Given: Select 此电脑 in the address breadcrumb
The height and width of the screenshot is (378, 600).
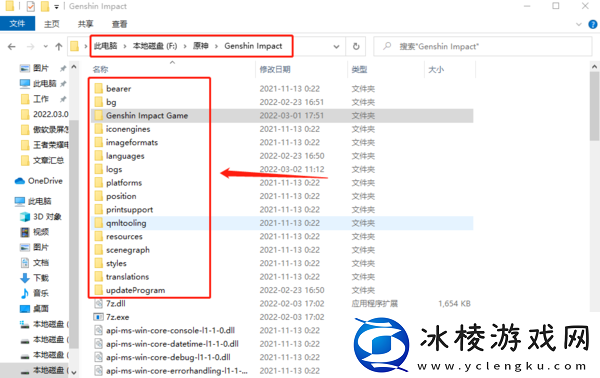Looking at the screenshot, I should coord(106,46).
